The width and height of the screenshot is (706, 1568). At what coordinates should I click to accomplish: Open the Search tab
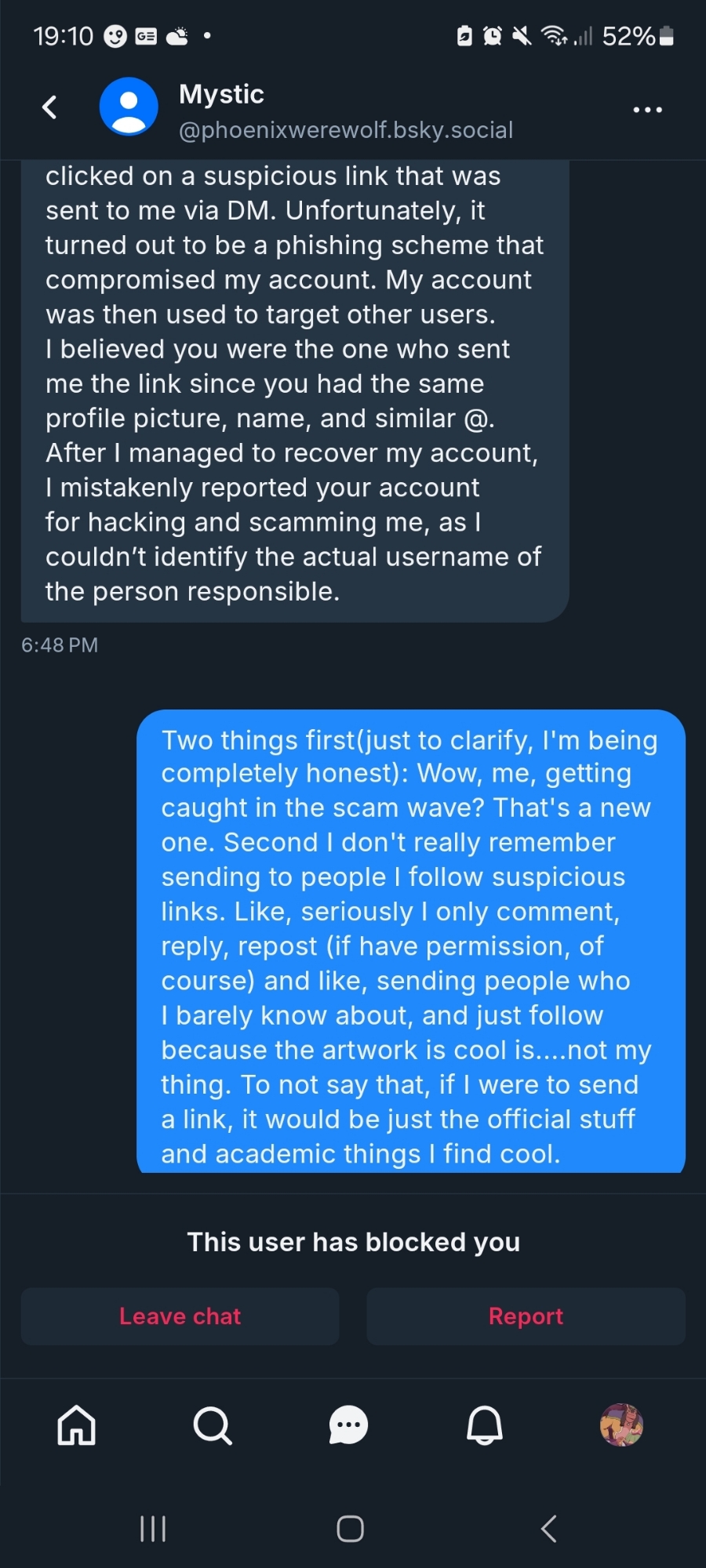tap(213, 1425)
